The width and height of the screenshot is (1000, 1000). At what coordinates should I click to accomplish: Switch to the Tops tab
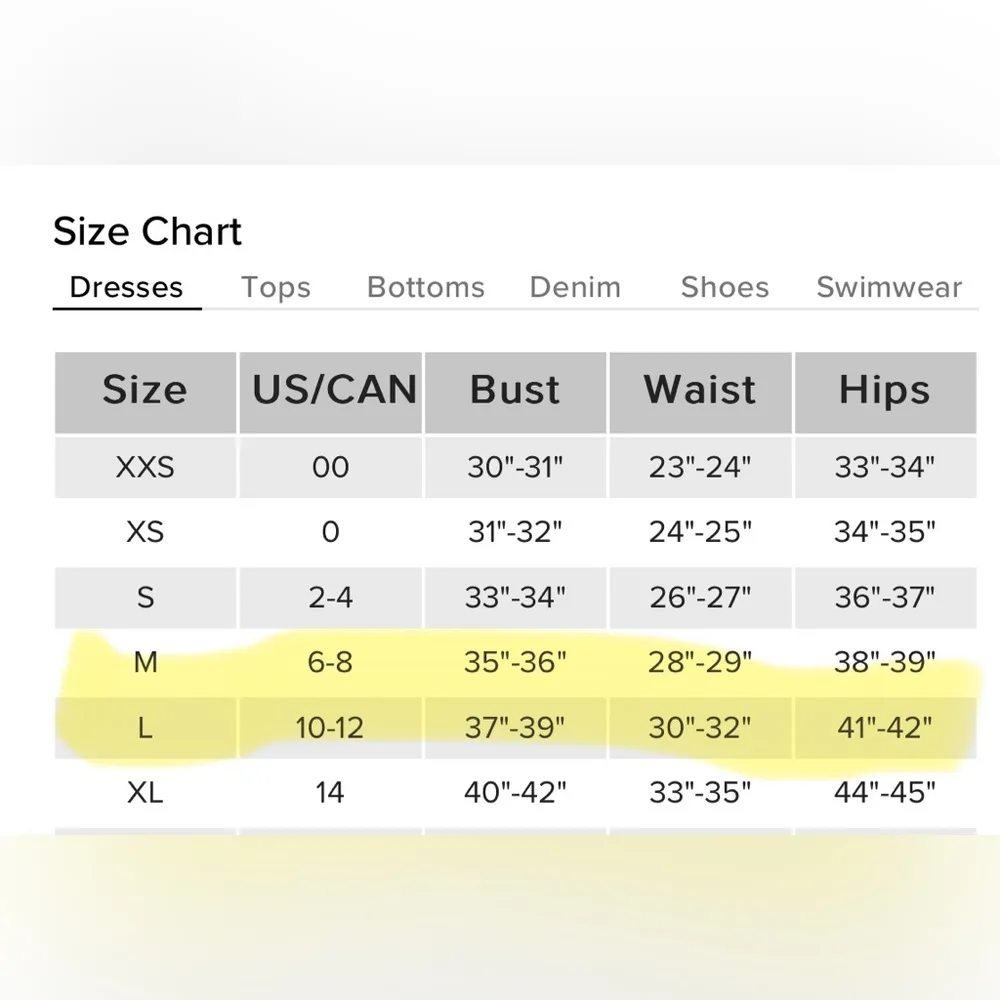tap(276, 288)
